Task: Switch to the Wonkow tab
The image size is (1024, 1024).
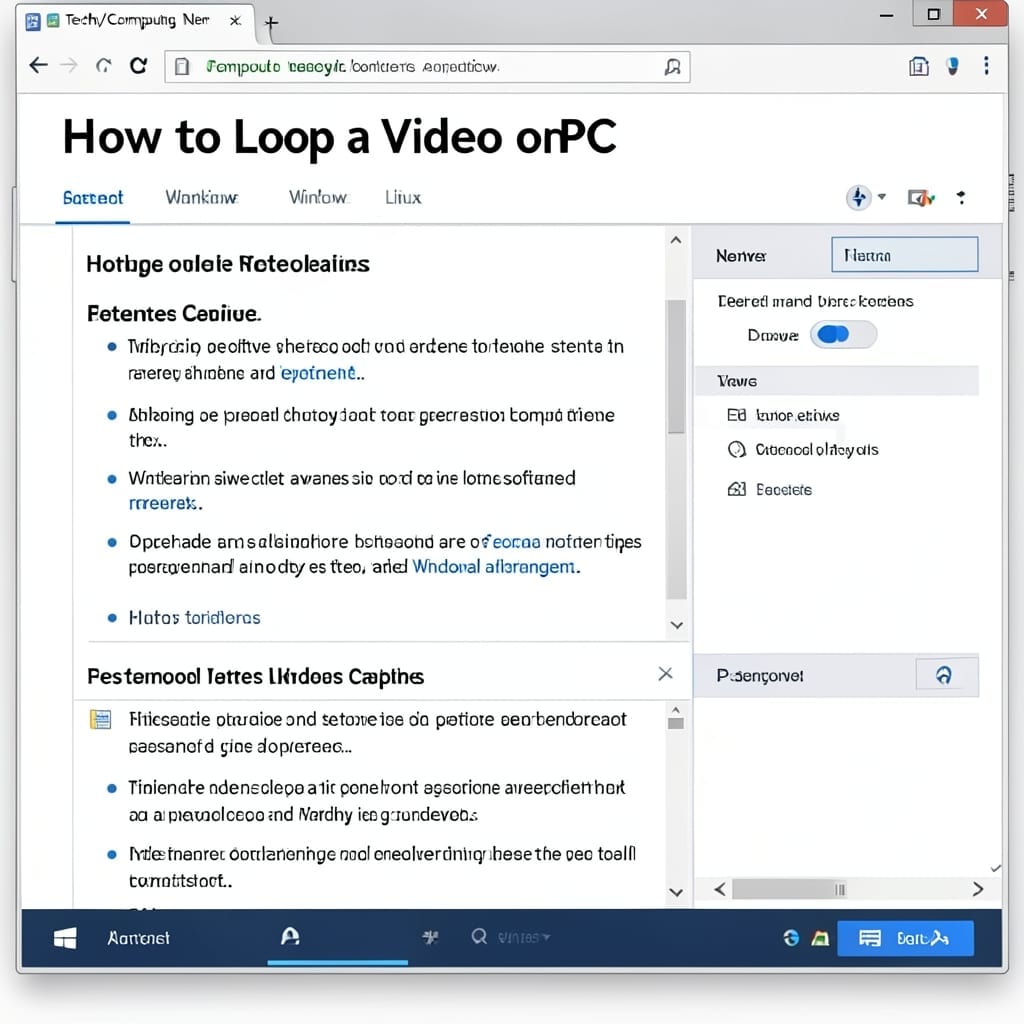Action: [202, 197]
